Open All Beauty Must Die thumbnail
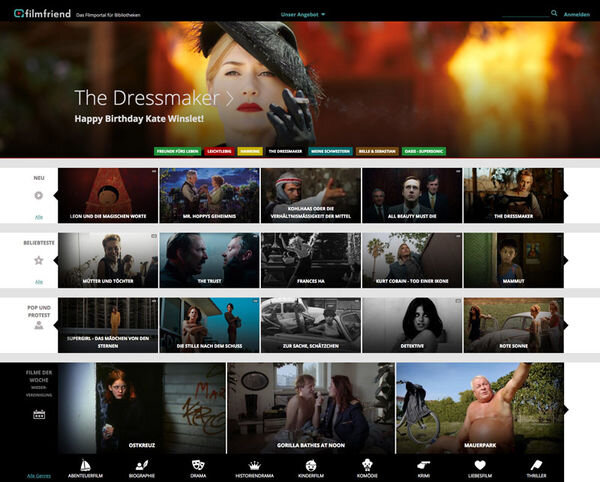Viewport: 600px width, 482px height. 412,195
